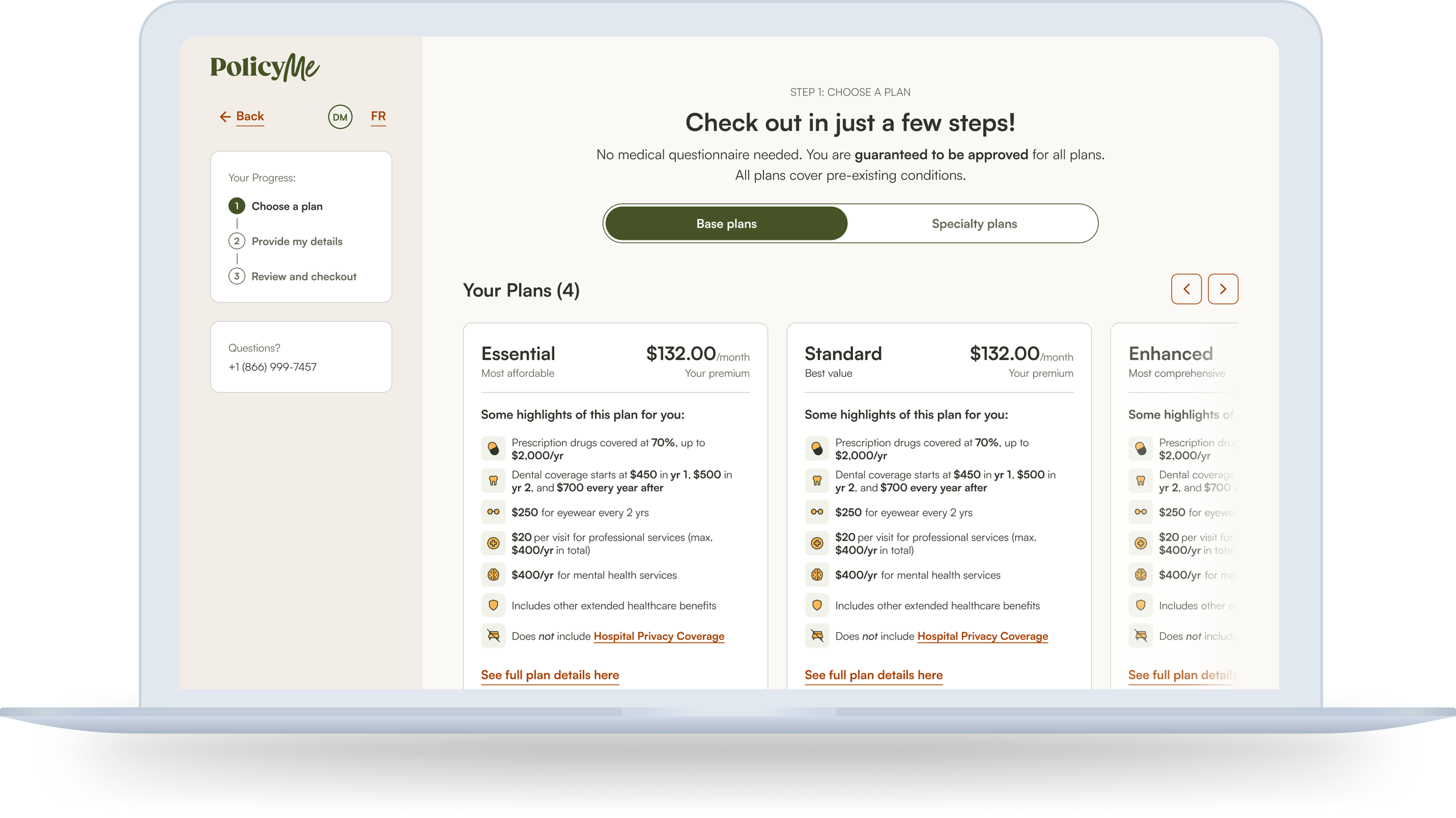
Task: Go back using the Back link
Action: (250, 116)
